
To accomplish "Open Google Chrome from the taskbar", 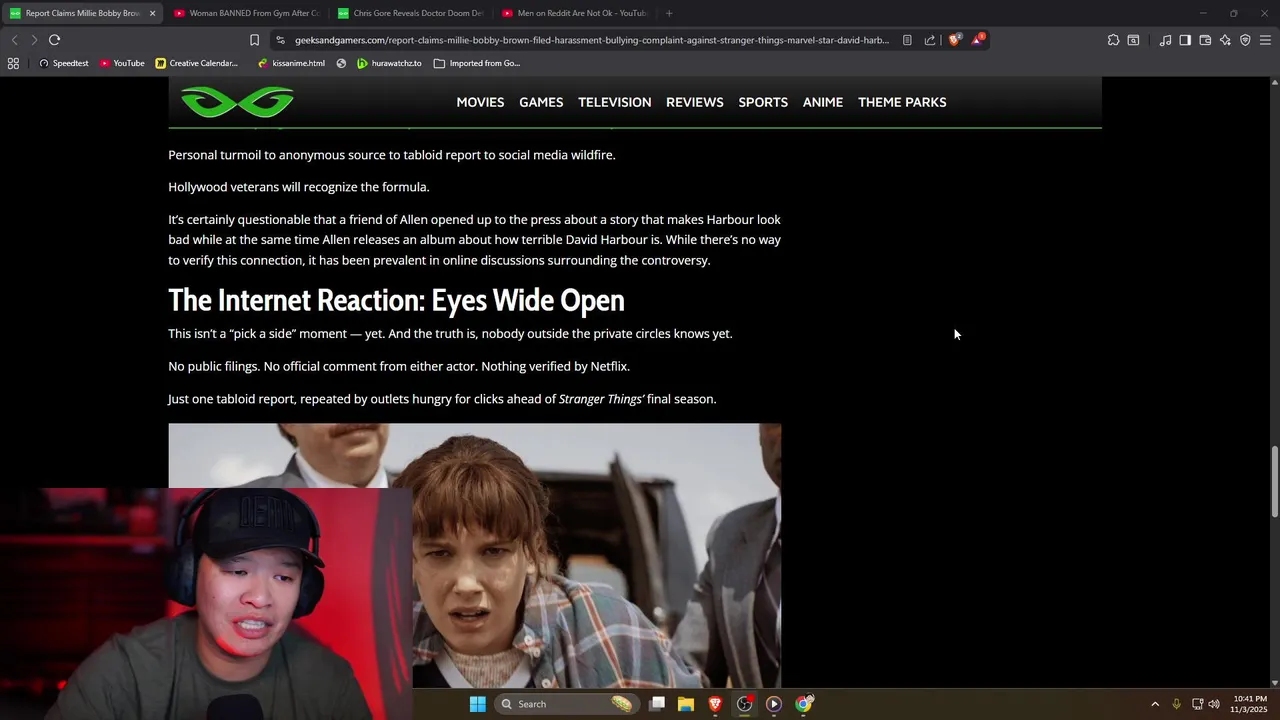I will click(x=803, y=704).
